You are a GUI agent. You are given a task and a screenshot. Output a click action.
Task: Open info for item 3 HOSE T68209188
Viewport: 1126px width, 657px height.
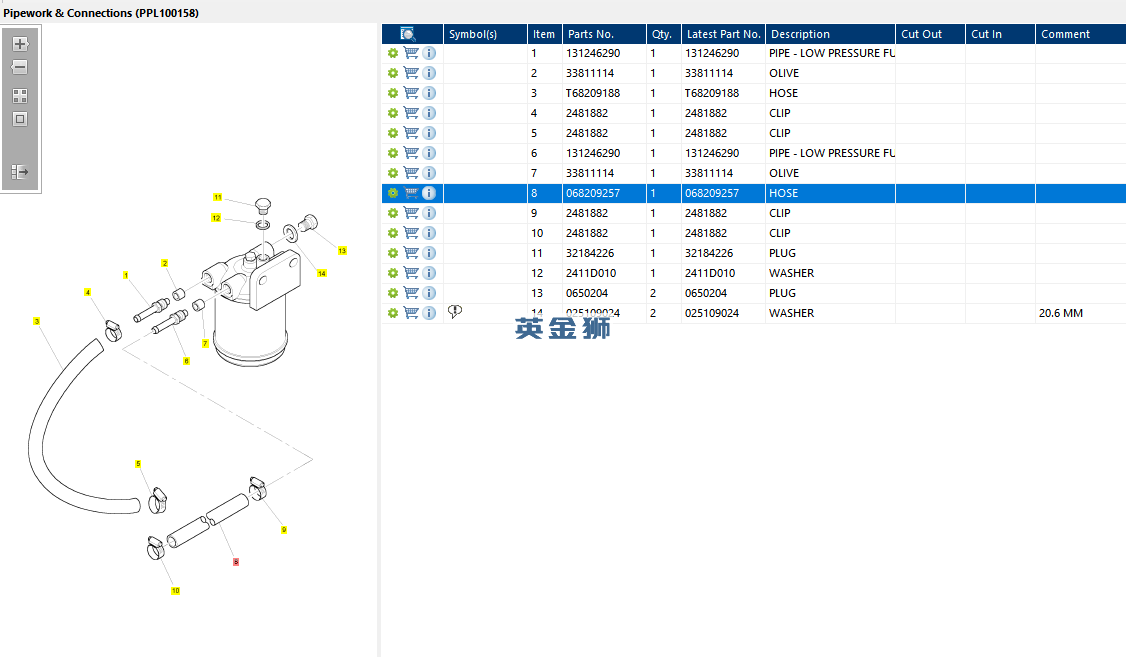pyautogui.click(x=429, y=93)
